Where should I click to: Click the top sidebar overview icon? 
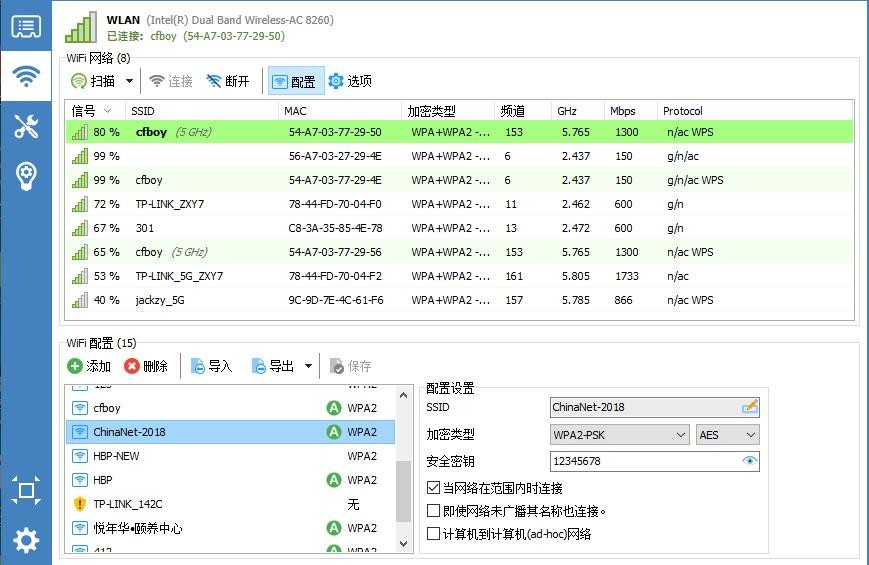click(x=26, y=27)
